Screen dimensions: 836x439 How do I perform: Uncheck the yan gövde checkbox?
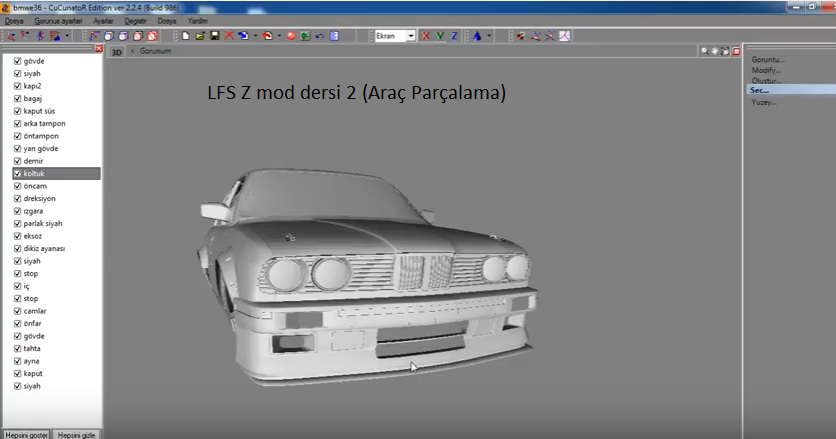[18, 148]
